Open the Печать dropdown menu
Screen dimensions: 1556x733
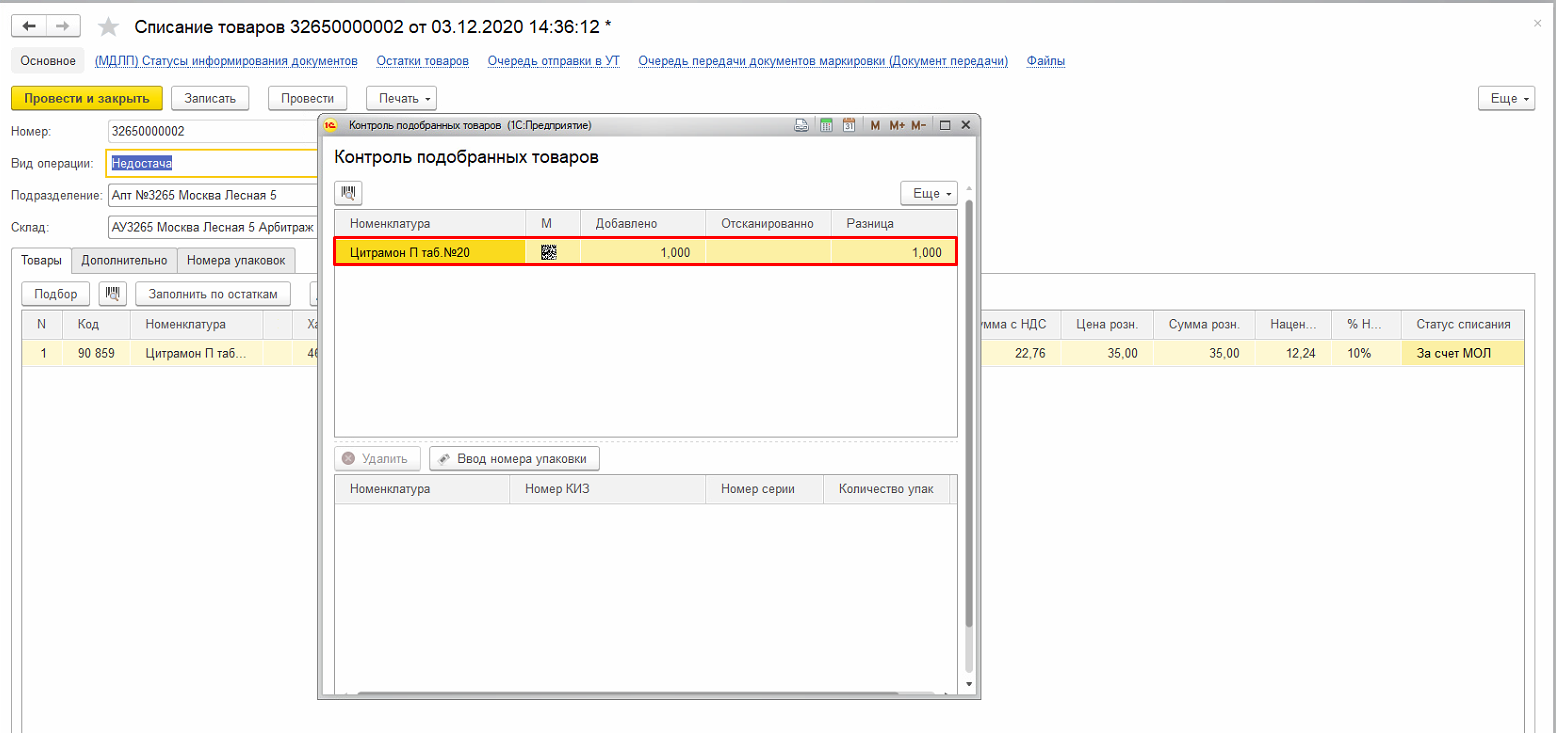pyautogui.click(x=401, y=98)
